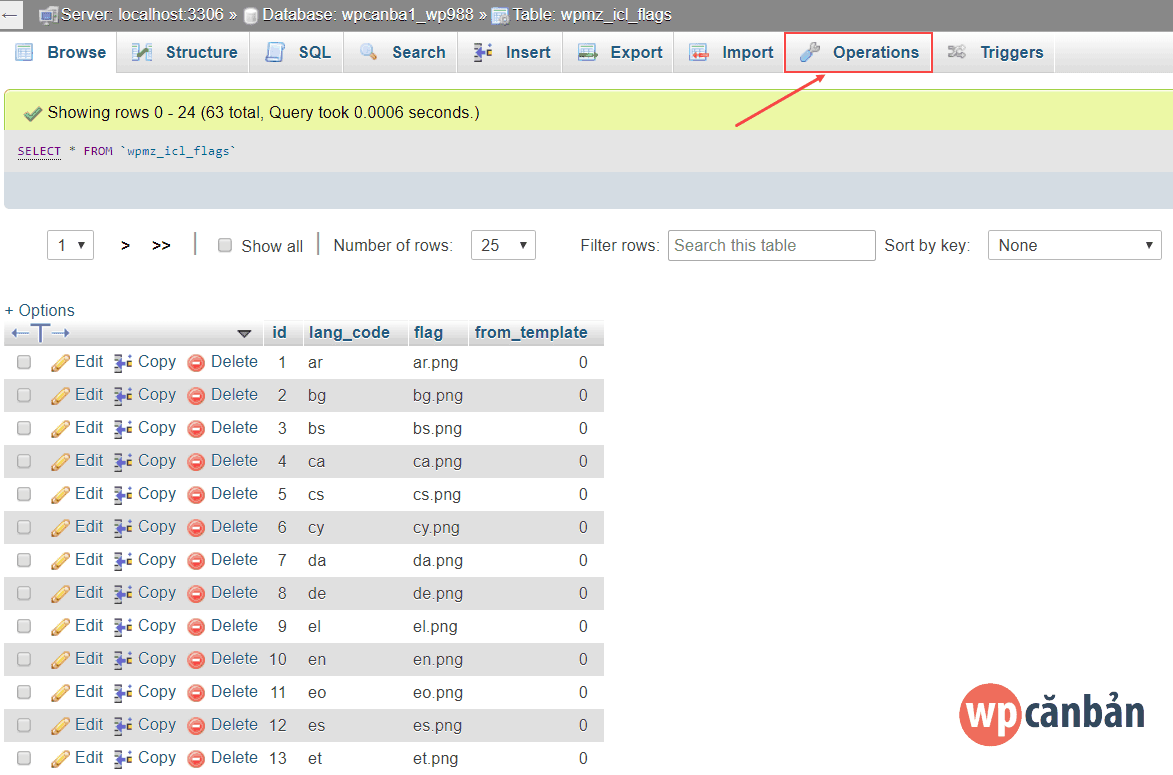Click the Insert tab icon
1173x775 pixels.
(484, 52)
